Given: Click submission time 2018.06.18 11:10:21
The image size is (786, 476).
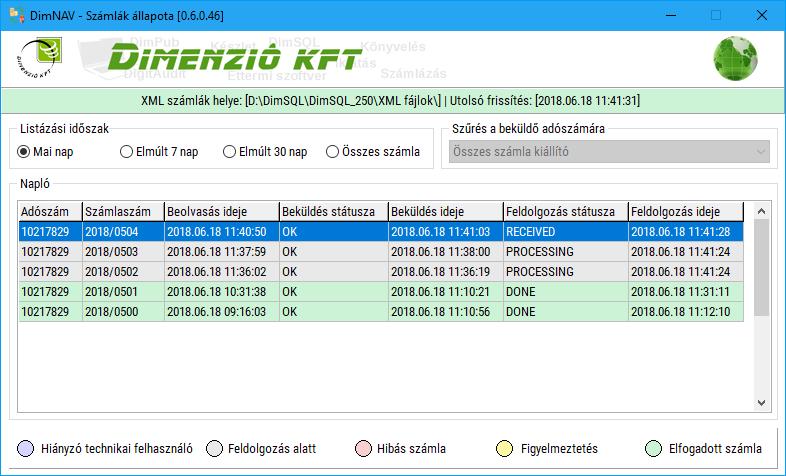Looking at the screenshot, I should 446,292.
